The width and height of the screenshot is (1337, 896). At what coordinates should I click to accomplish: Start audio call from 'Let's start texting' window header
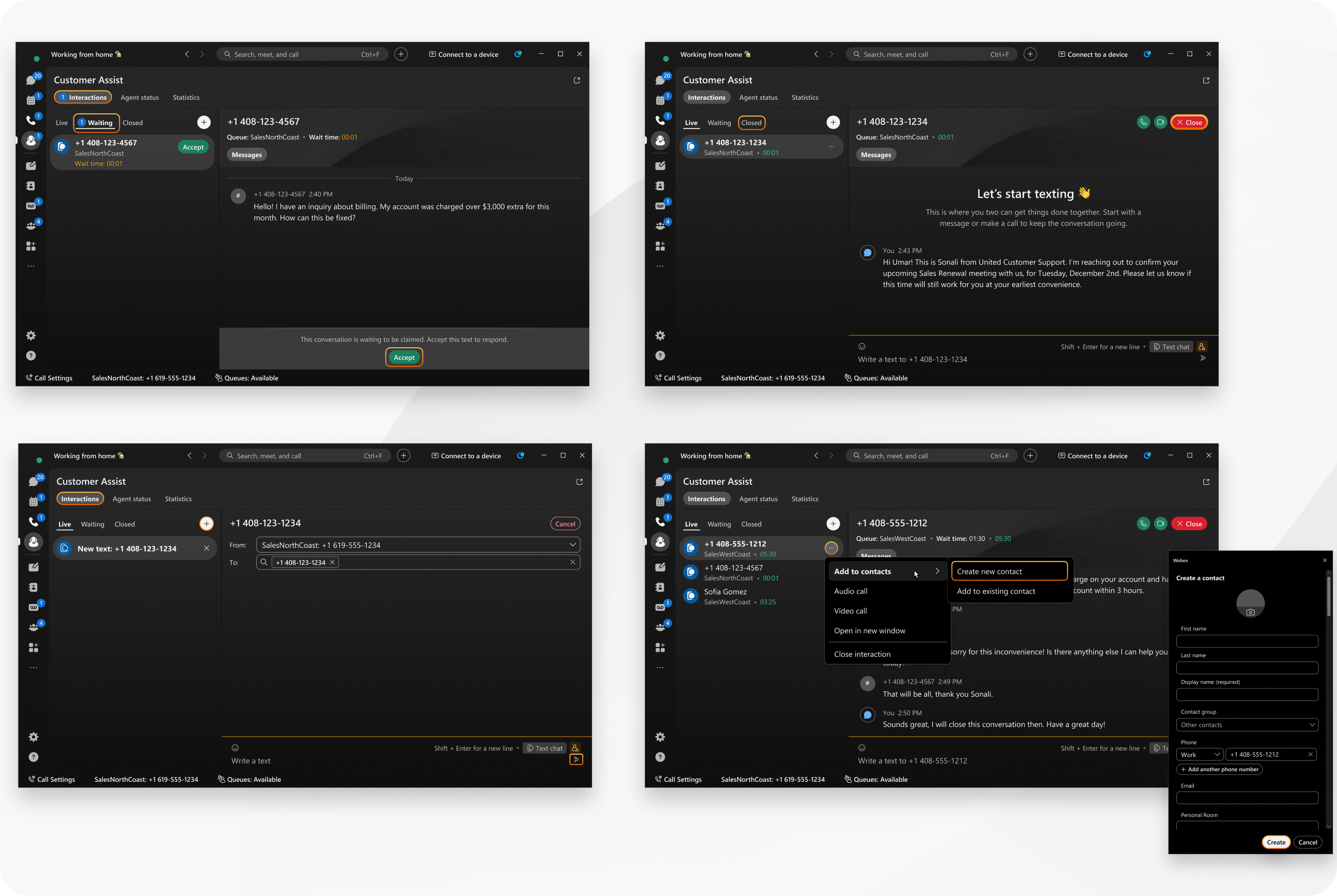point(1143,122)
